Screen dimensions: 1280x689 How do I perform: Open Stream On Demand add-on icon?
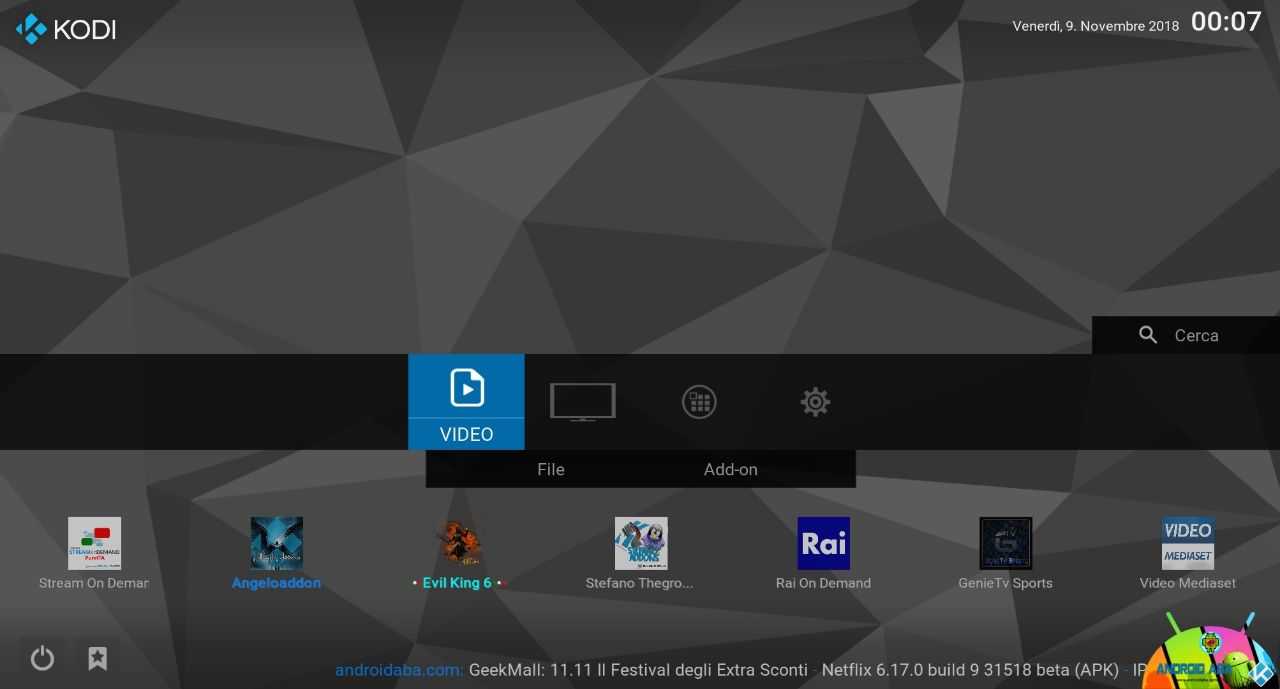pos(94,543)
